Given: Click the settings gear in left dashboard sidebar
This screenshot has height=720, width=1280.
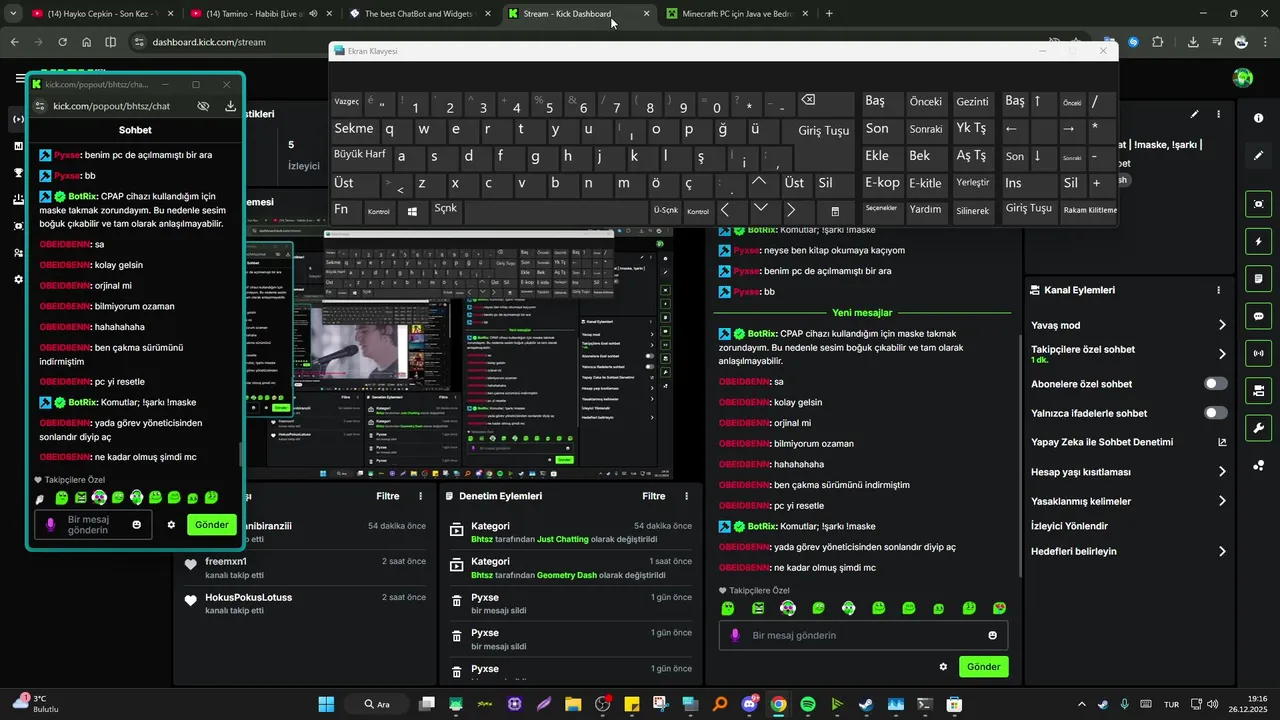Looking at the screenshot, I should click(x=18, y=279).
